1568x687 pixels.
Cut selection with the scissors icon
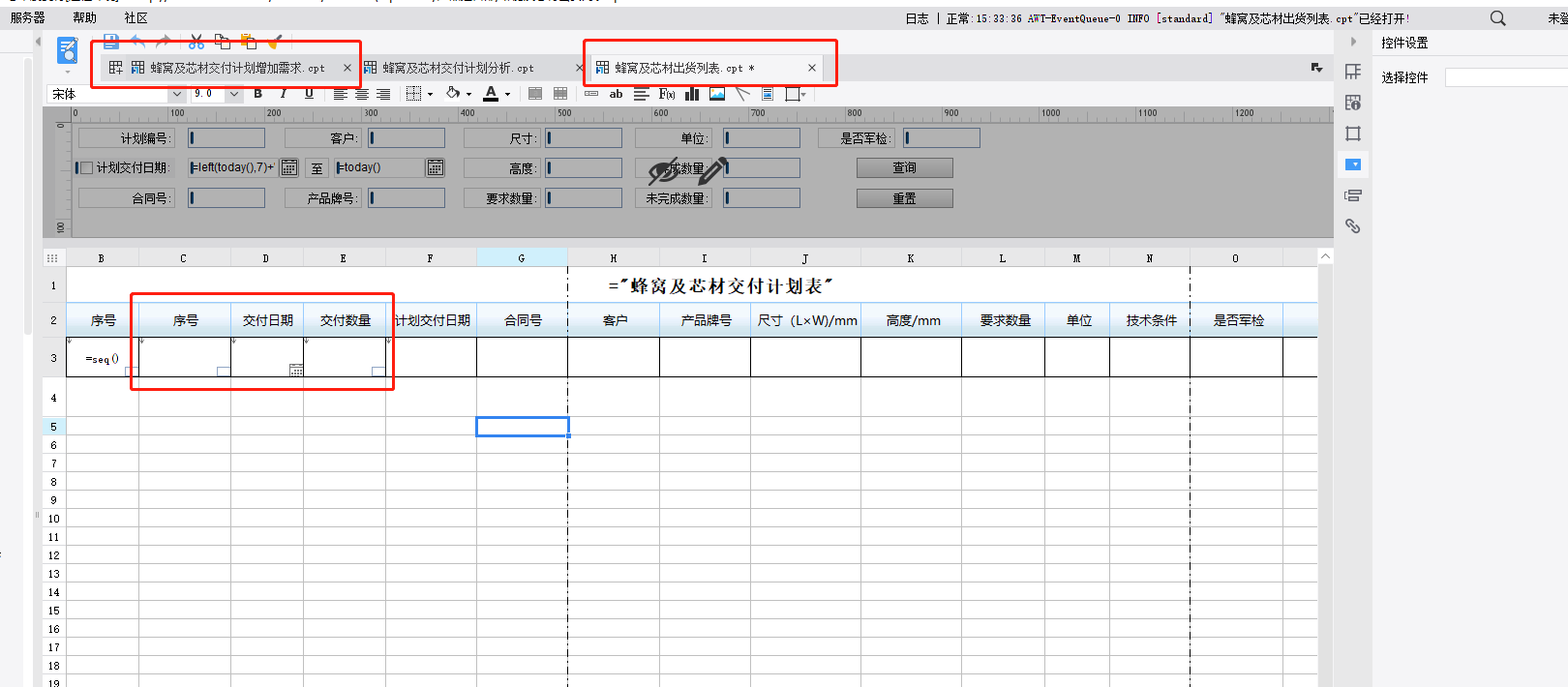(196, 42)
